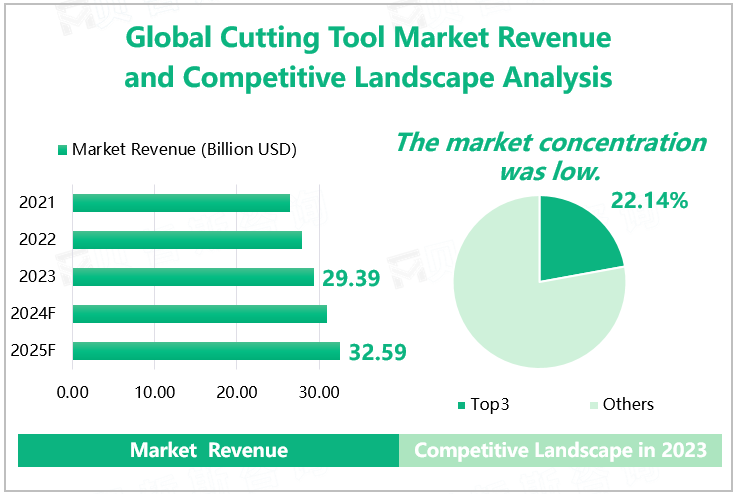Select the 2022 revenue bar
736x494 pixels.
[x=187, y=240]
